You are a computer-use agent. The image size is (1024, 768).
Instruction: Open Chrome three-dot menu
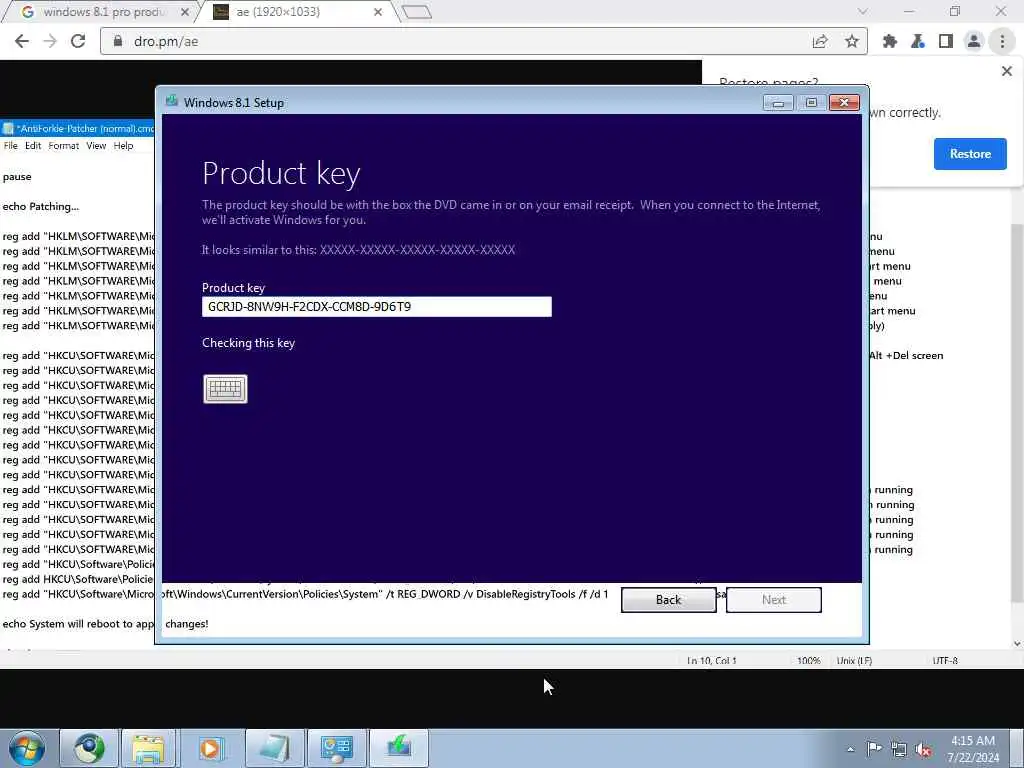pos(1002,41)
